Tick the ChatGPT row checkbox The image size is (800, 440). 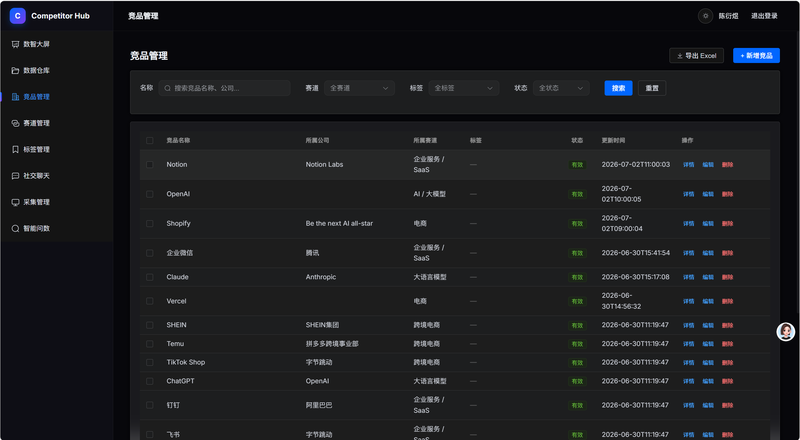pos(149,381)
